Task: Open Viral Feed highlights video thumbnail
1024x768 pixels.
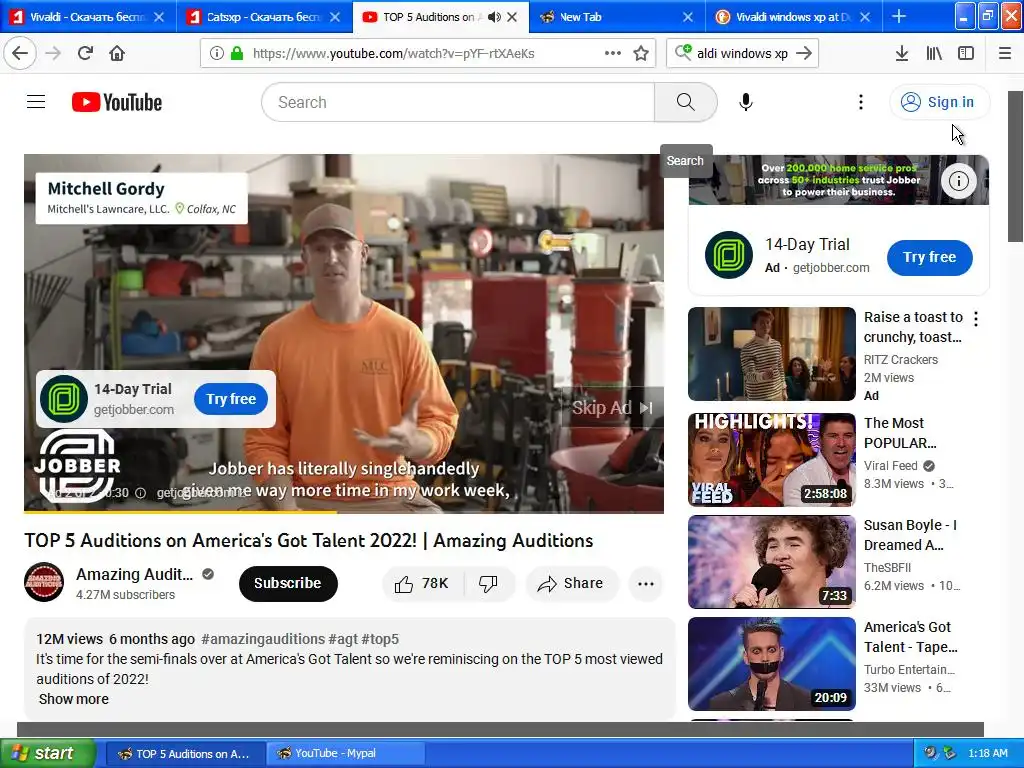Action: (x=771, y=460)
